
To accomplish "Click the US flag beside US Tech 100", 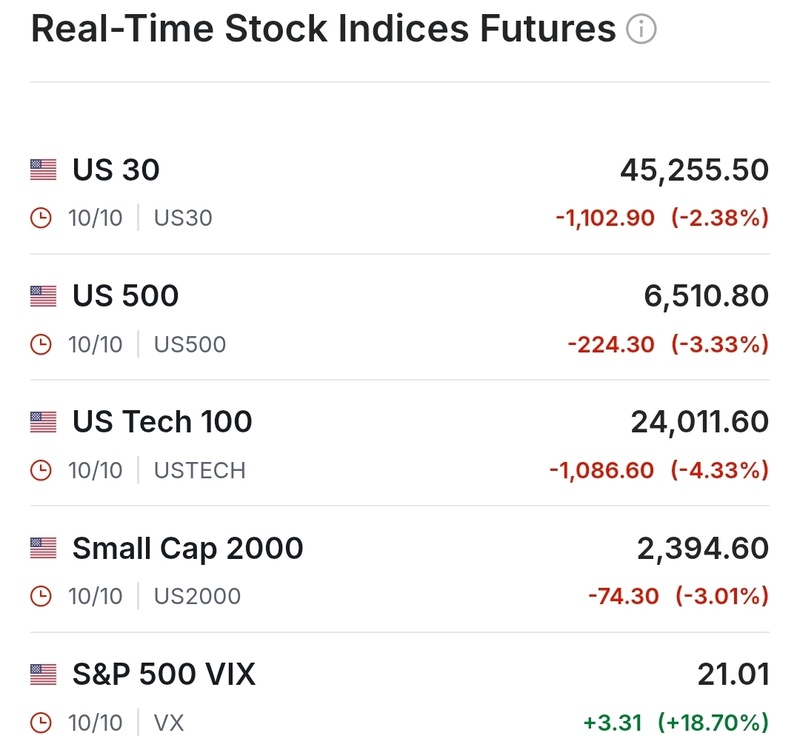I will coord(43,422).
